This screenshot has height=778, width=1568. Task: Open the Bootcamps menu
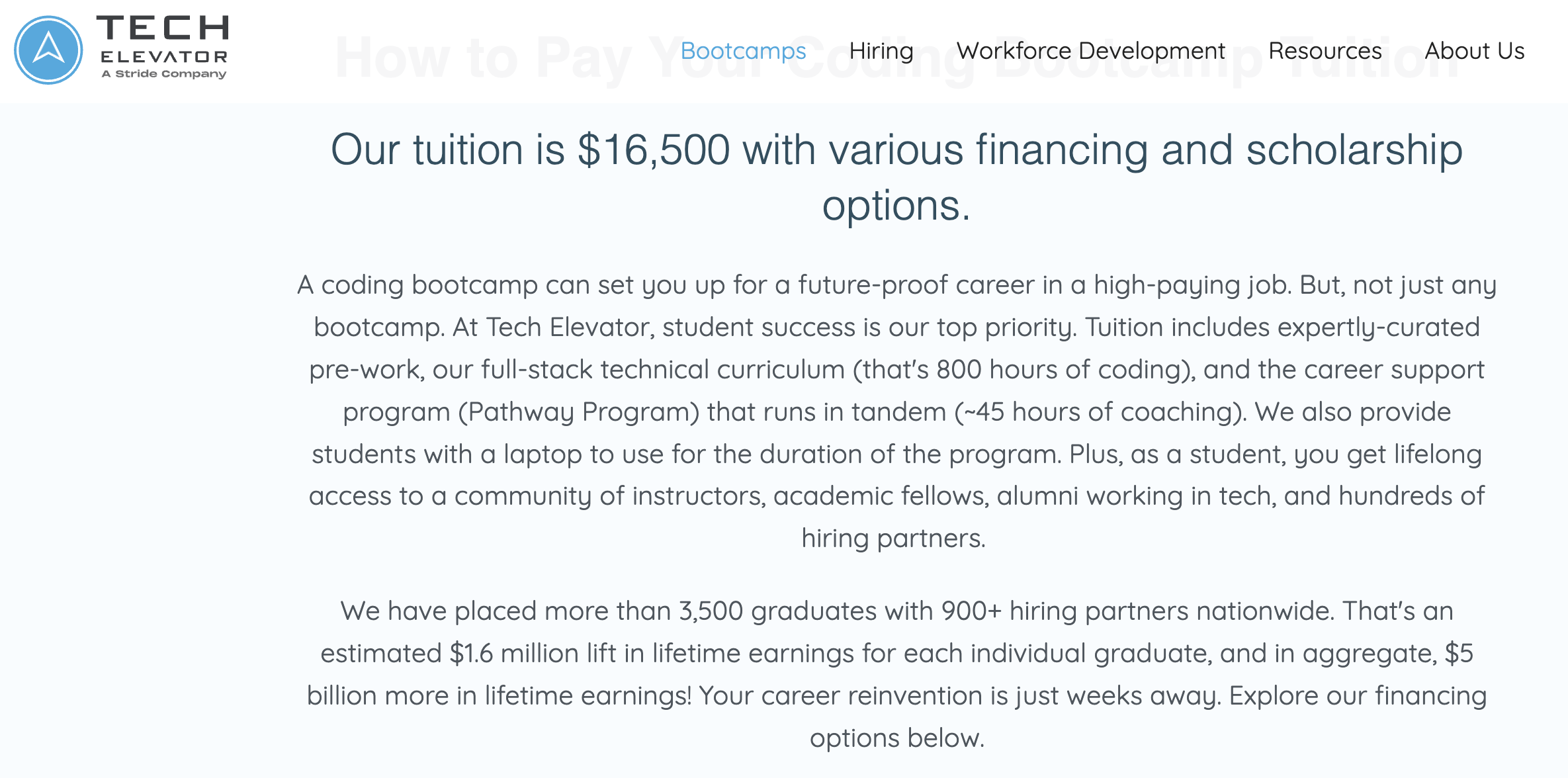(x=743, y=51)
